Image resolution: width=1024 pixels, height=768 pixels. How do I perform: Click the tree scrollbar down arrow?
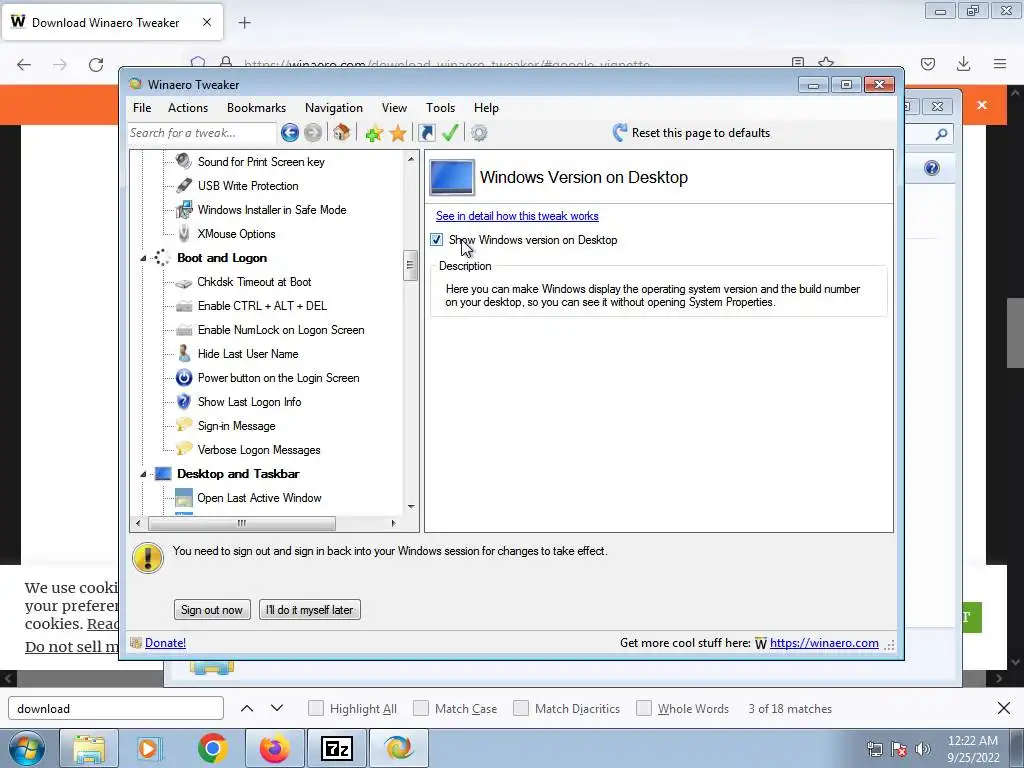[411, 506]
